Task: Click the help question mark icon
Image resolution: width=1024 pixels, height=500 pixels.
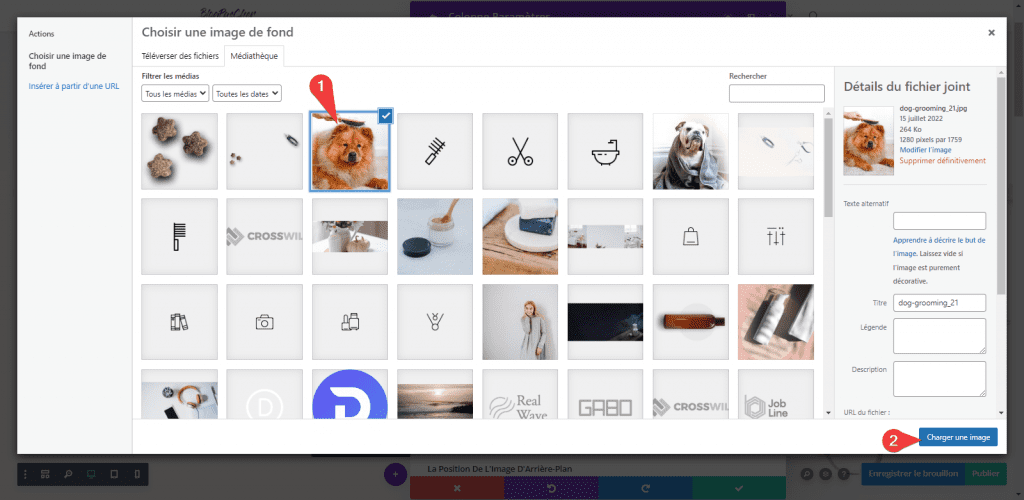Action: coord(843,474)
